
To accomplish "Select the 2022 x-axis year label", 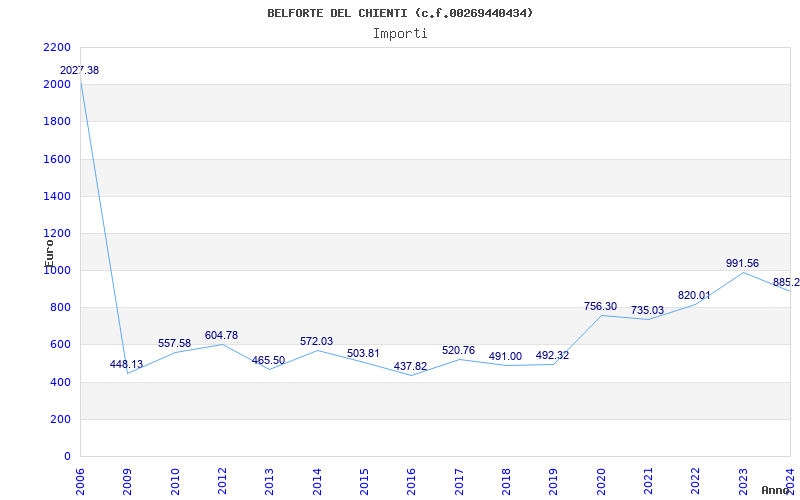I will [x=696, y=482].
